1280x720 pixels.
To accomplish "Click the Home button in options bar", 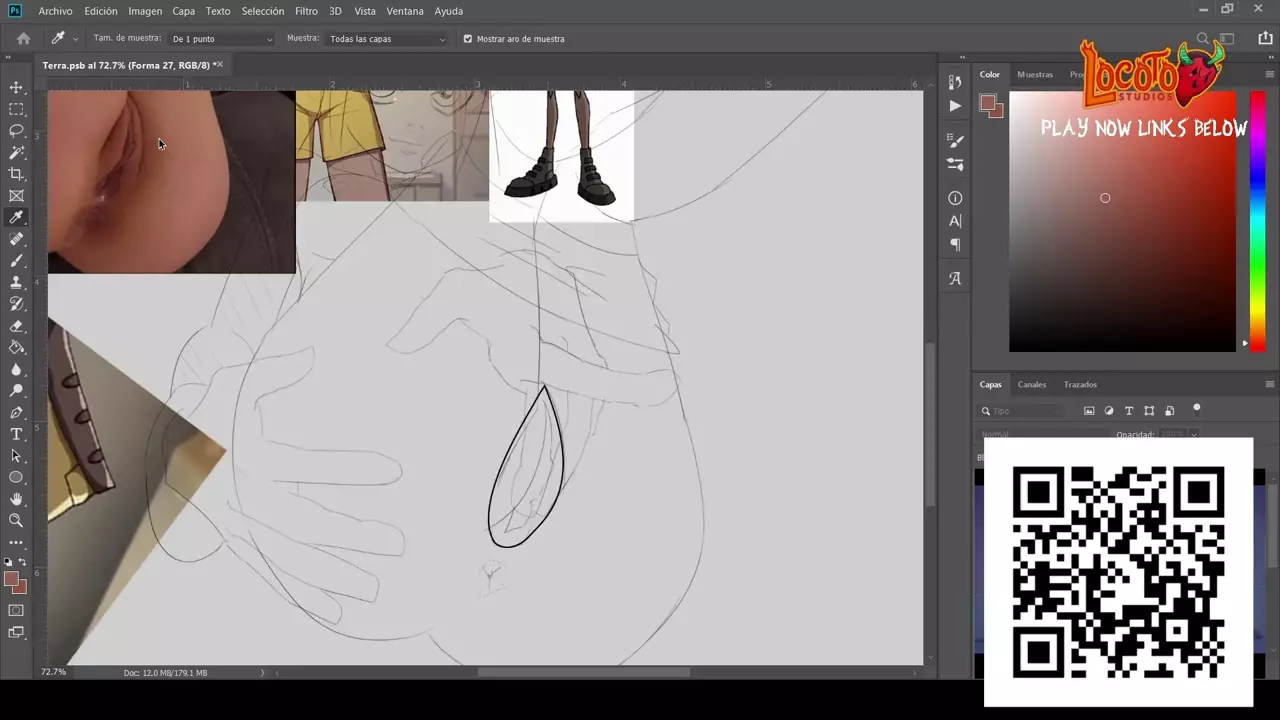I will pyautogui.click(x=23, y=39).
